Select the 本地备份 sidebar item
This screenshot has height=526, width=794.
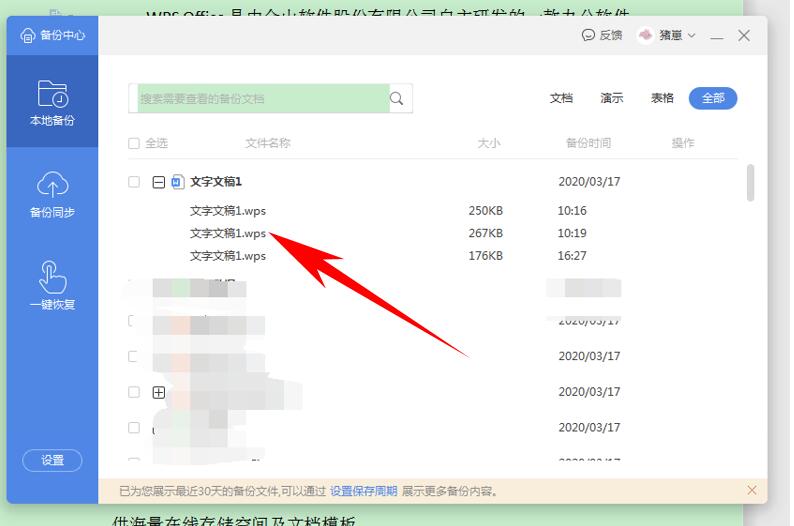click(52, 102)
